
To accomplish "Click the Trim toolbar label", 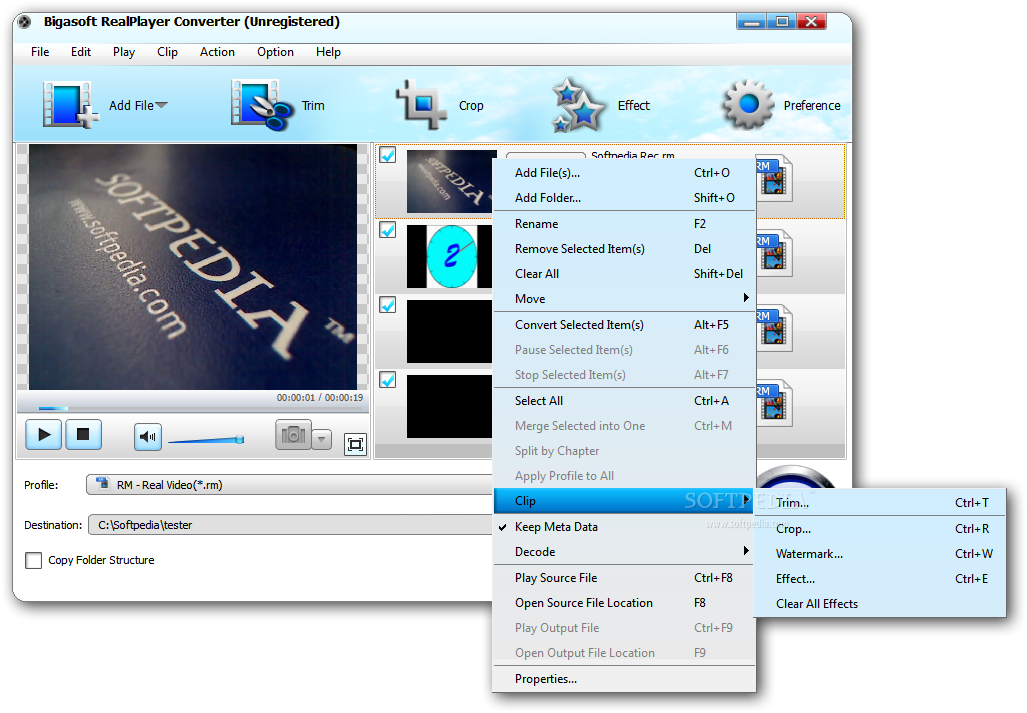I will click(313, 105).
